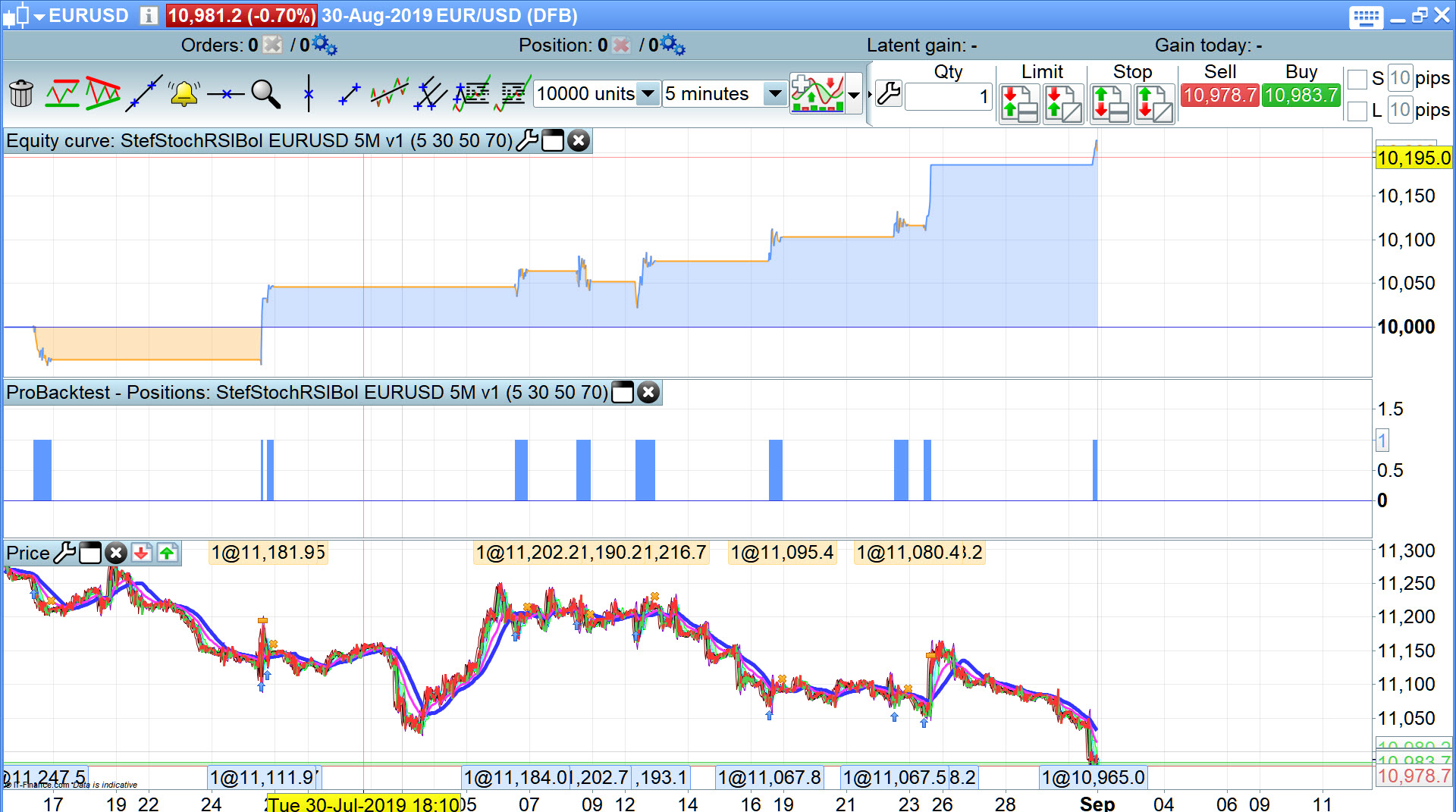
Task: Open the order panel wrench settings
Action: pyautogui.click(x=889, y=94)
